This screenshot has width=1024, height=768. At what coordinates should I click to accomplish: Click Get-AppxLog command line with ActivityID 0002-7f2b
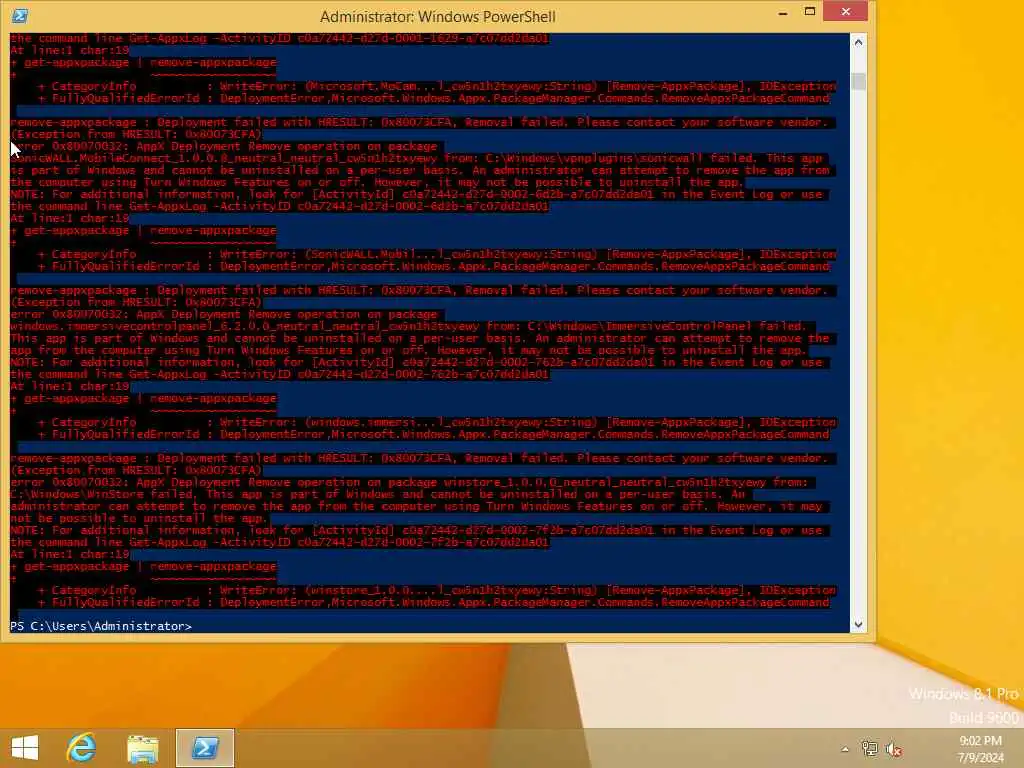tap(280, 542)
